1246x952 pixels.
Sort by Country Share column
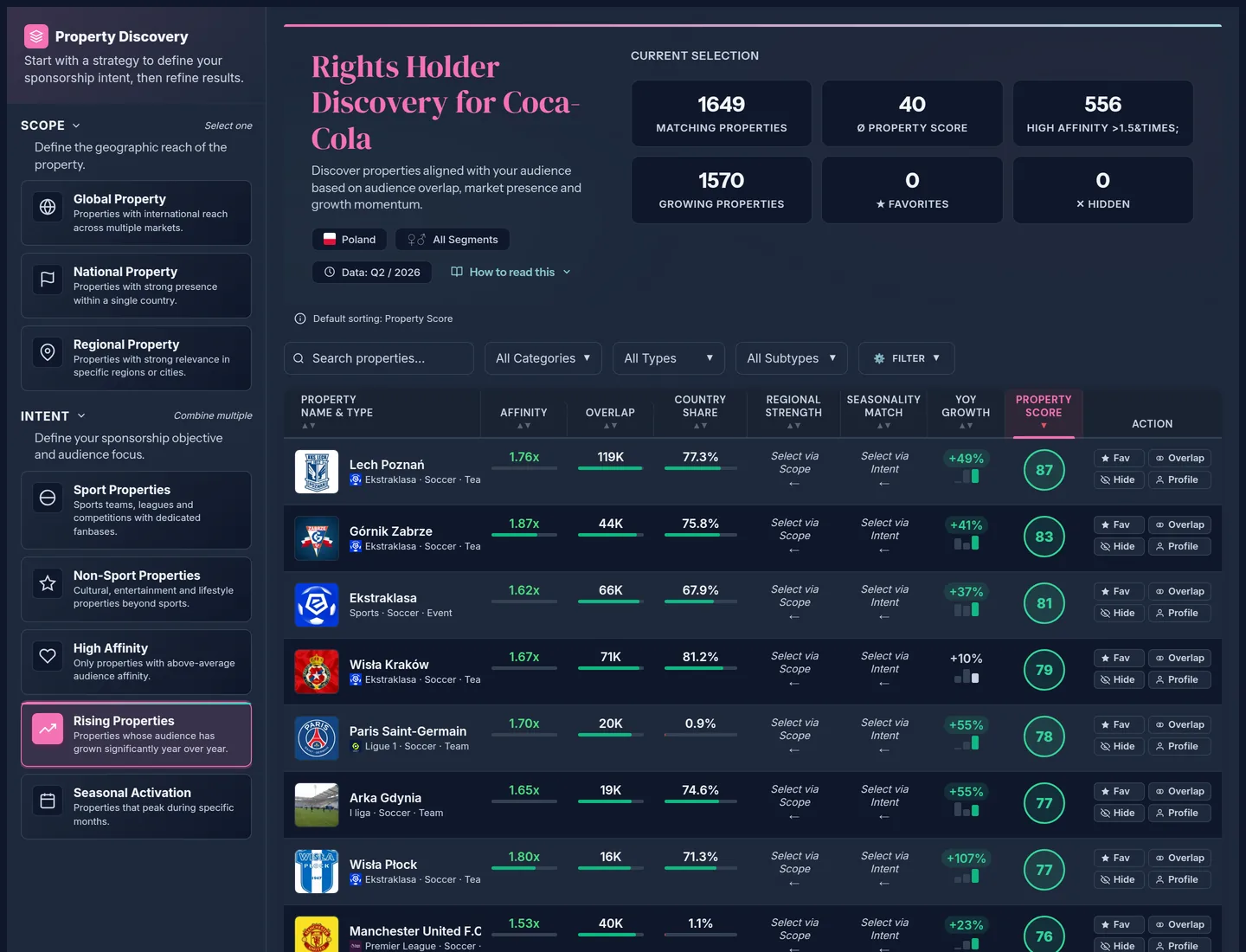coord(700,412)
